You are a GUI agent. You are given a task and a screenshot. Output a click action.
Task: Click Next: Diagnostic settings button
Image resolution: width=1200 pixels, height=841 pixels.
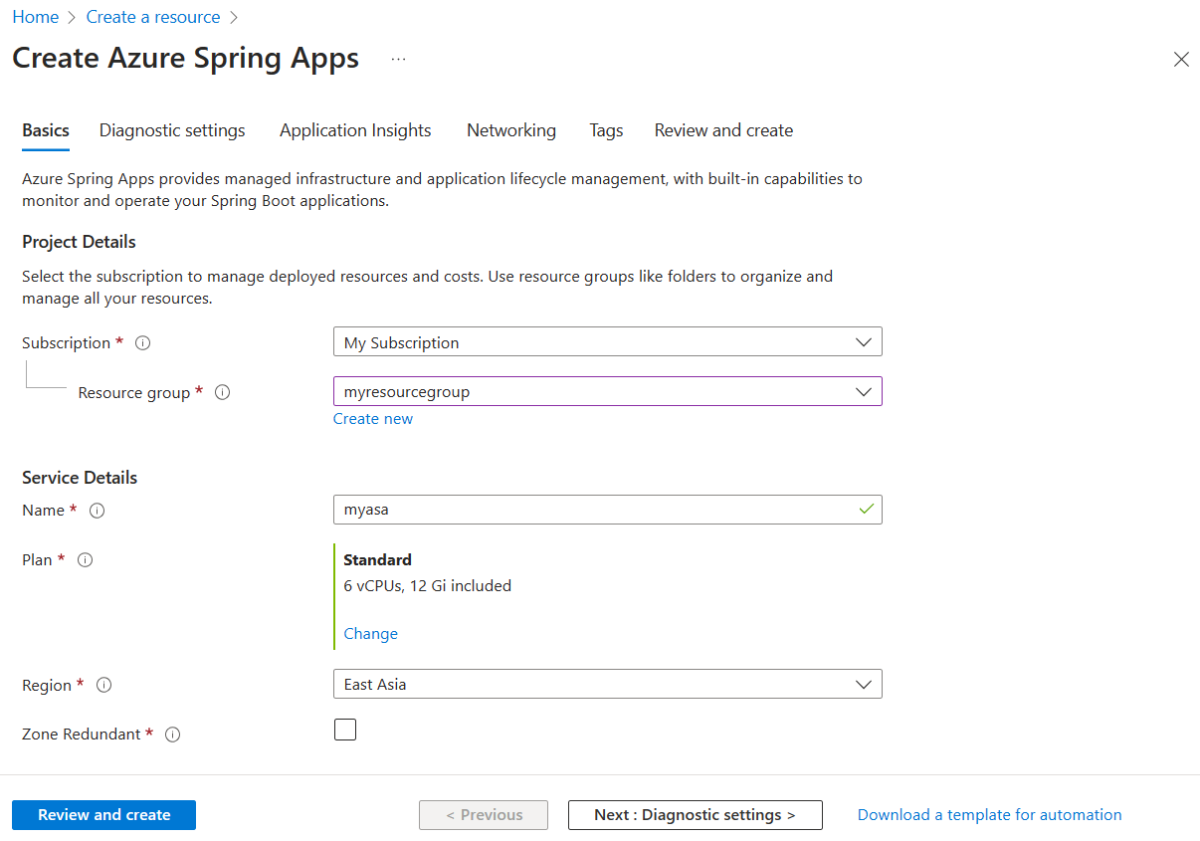[x=695, y=815]
